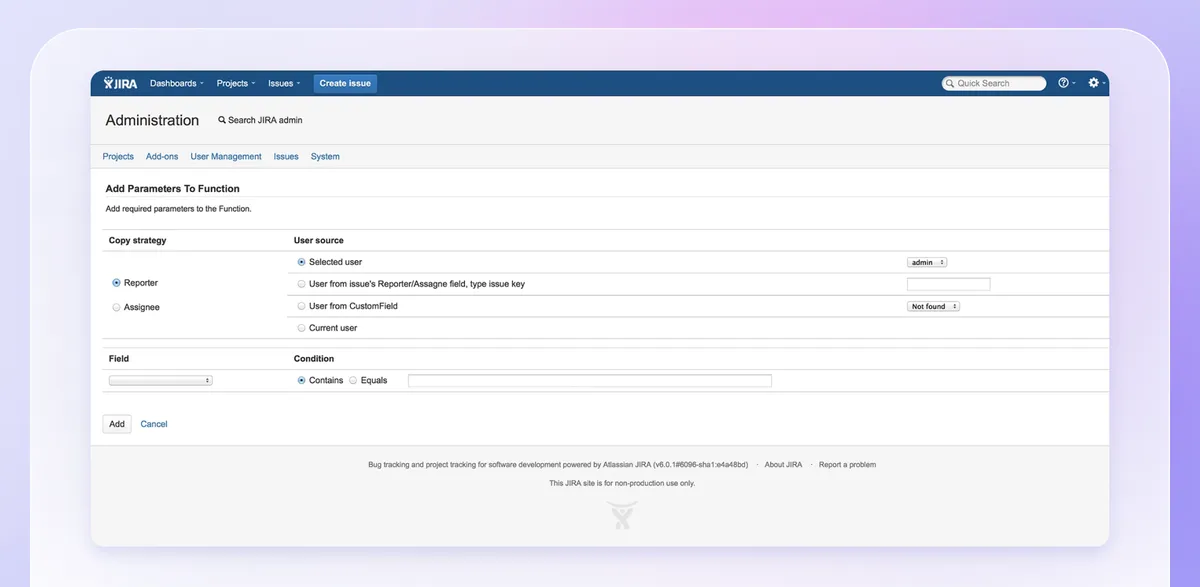Click the condition value text field
Image resolution: width=1200 pixels, height=587 pixels.
[590, 380]
